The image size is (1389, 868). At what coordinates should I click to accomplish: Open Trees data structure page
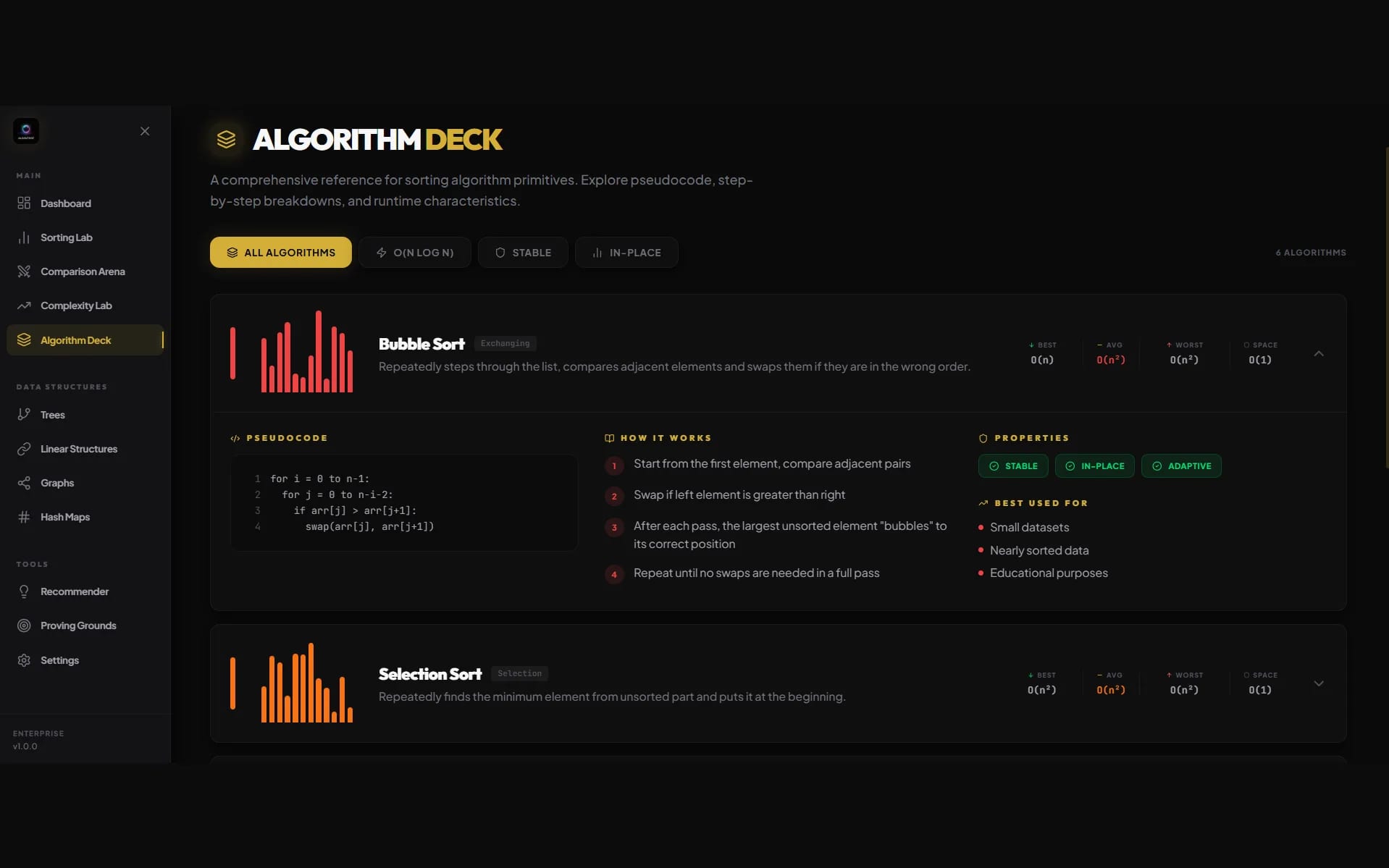click(85, 415)
